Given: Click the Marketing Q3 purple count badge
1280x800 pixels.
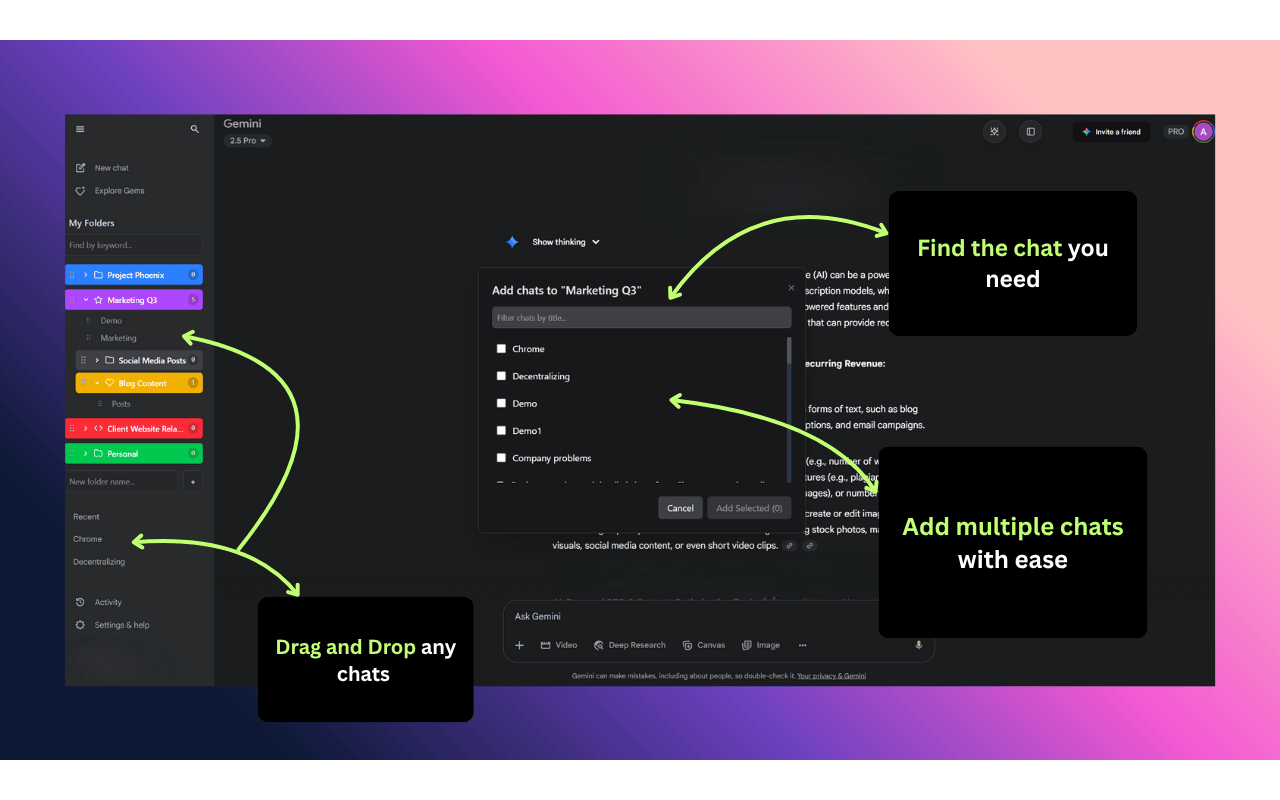Looking at the screenshot, I should click(193, 300).
